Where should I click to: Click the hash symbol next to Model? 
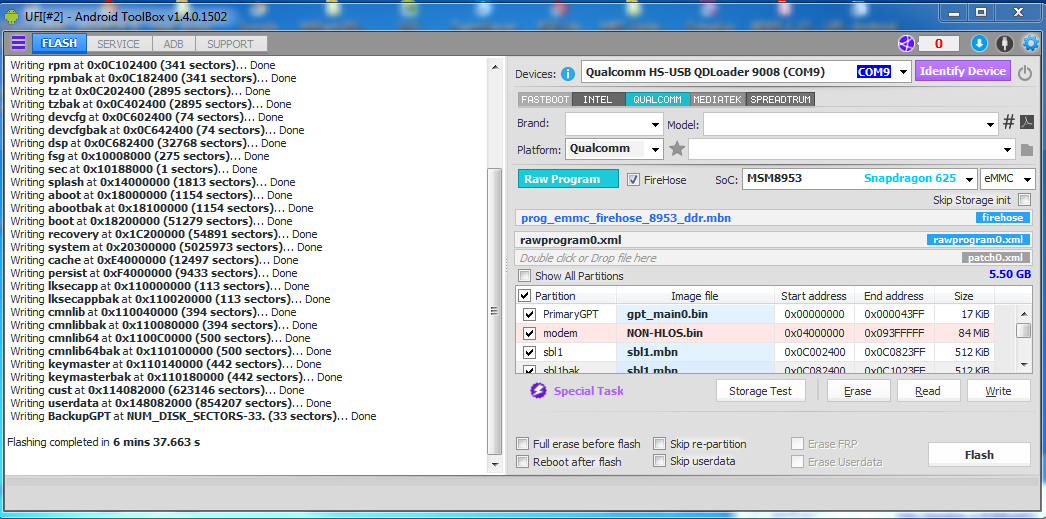pyautogui.click(x=1009, y=122)
